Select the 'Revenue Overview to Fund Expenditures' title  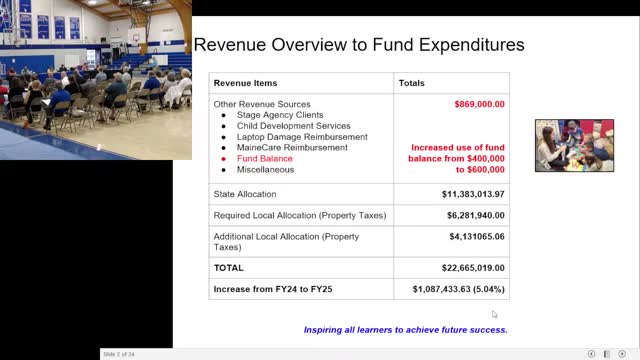359,44
